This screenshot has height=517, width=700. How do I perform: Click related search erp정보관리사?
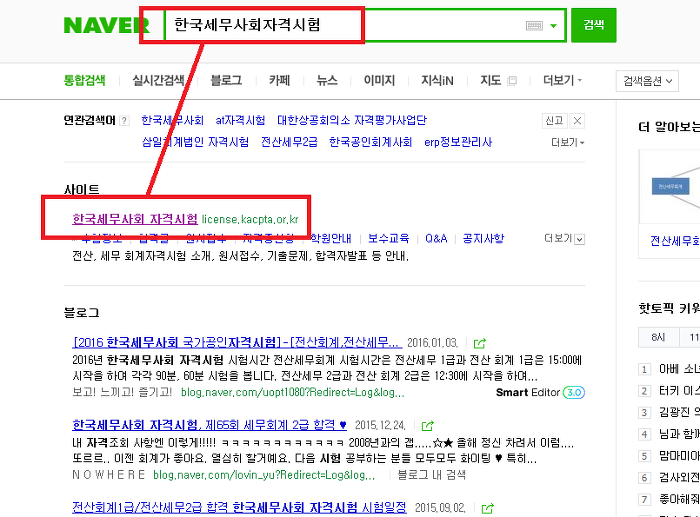[458, 142]
